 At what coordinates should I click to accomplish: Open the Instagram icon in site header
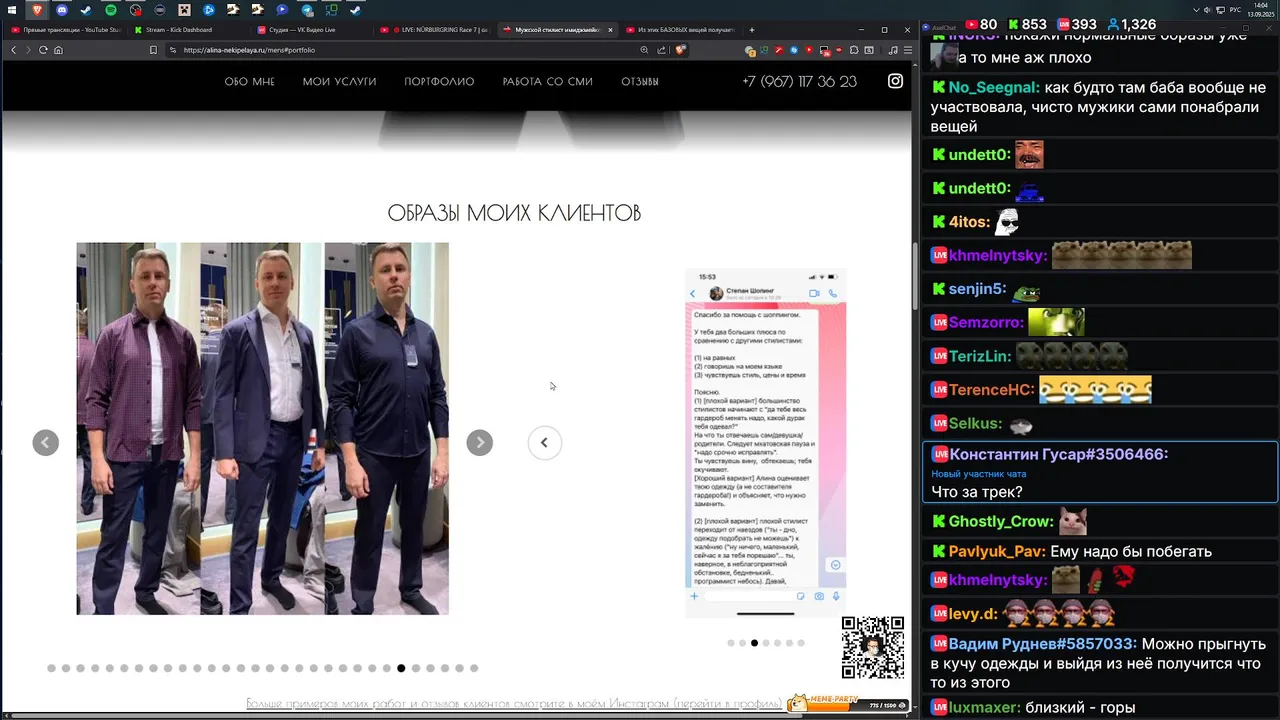[x=896, y=81]
